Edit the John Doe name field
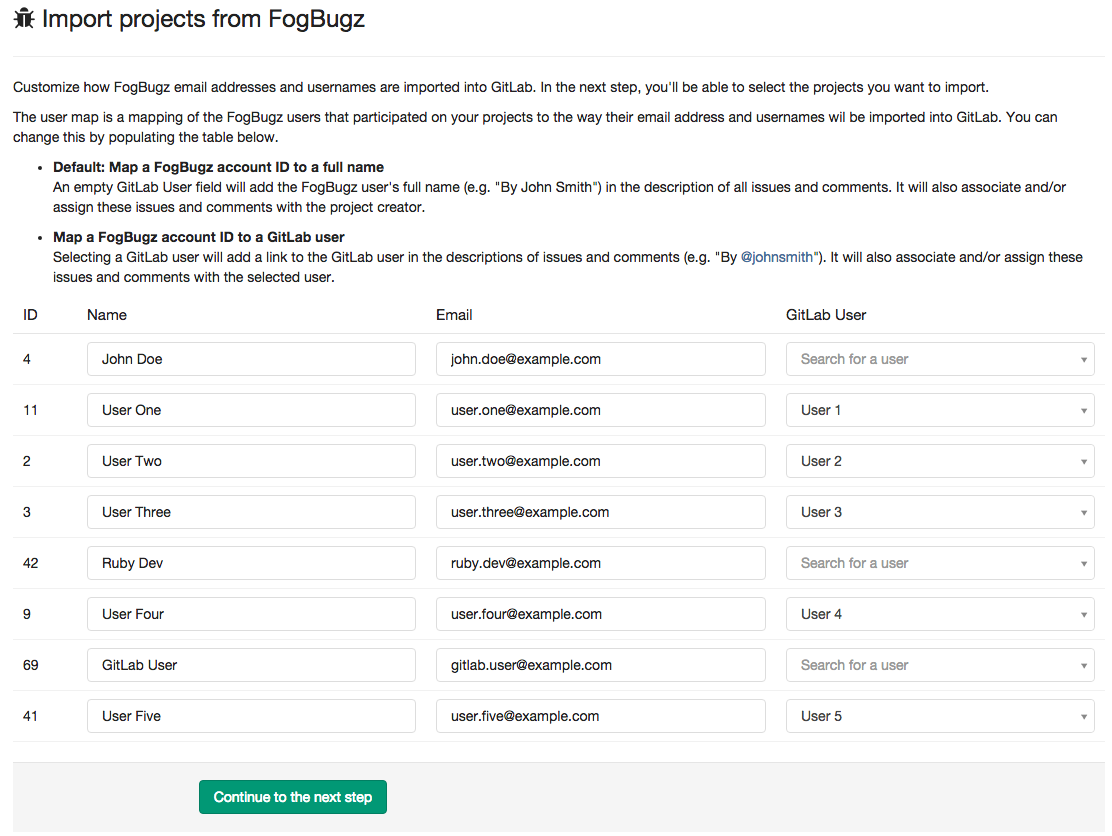The height and width of the screenshot is (836, 1112). 251,359
